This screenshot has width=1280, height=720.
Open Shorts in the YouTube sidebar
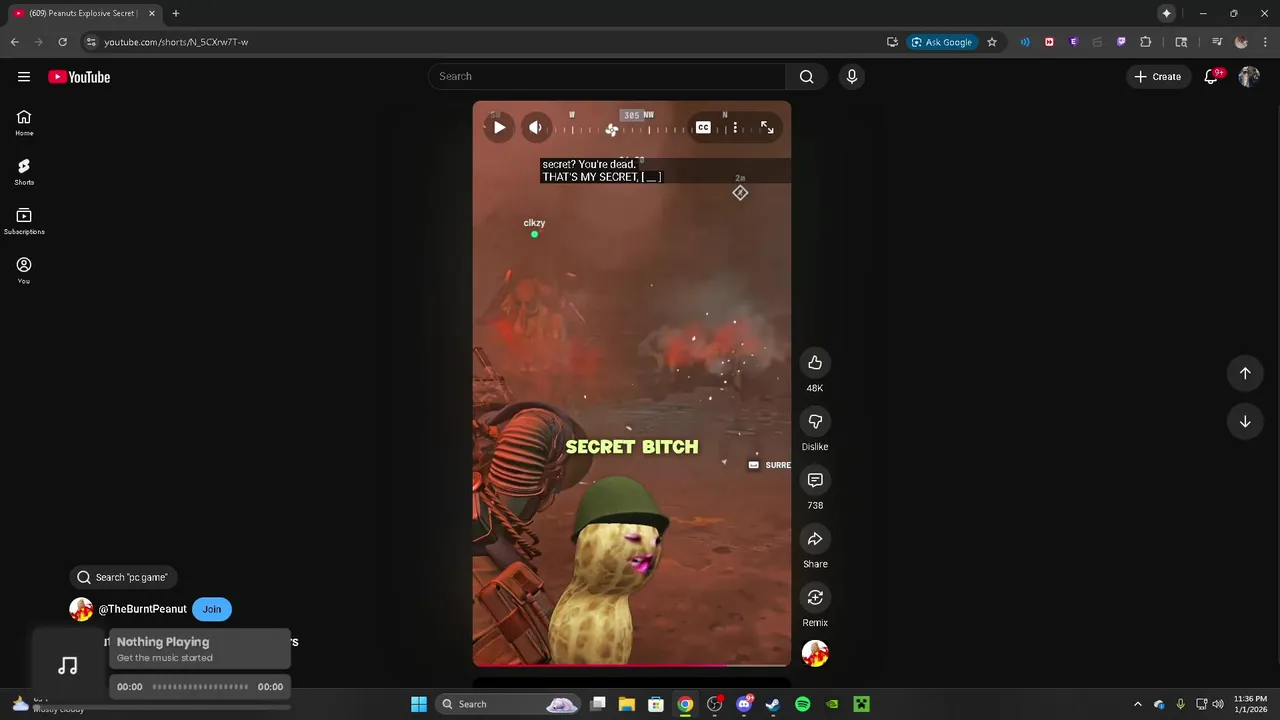(24, 172)
